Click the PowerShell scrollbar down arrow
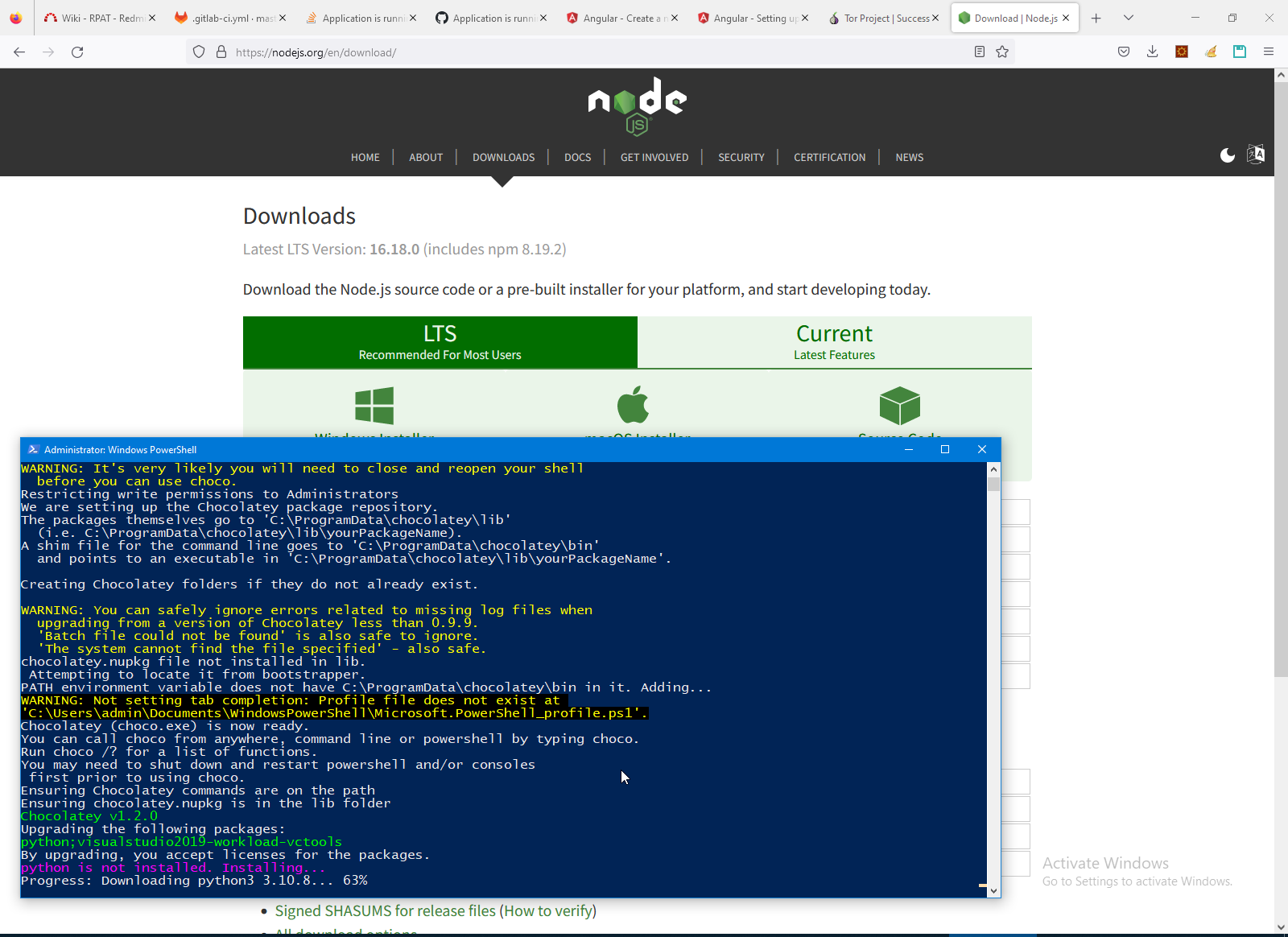 coord(993,891)
